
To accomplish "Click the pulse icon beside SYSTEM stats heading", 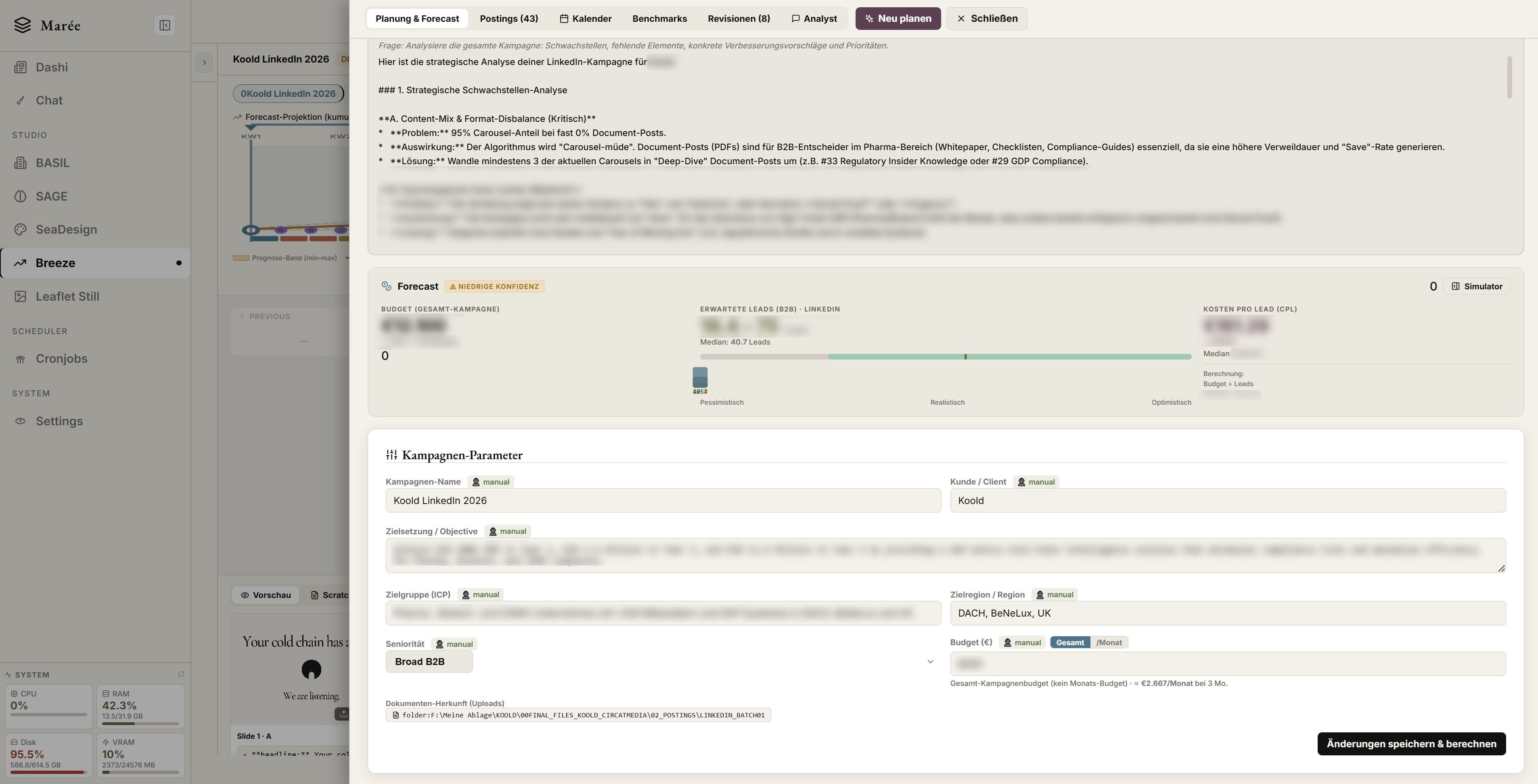I will tap(8, 675).
